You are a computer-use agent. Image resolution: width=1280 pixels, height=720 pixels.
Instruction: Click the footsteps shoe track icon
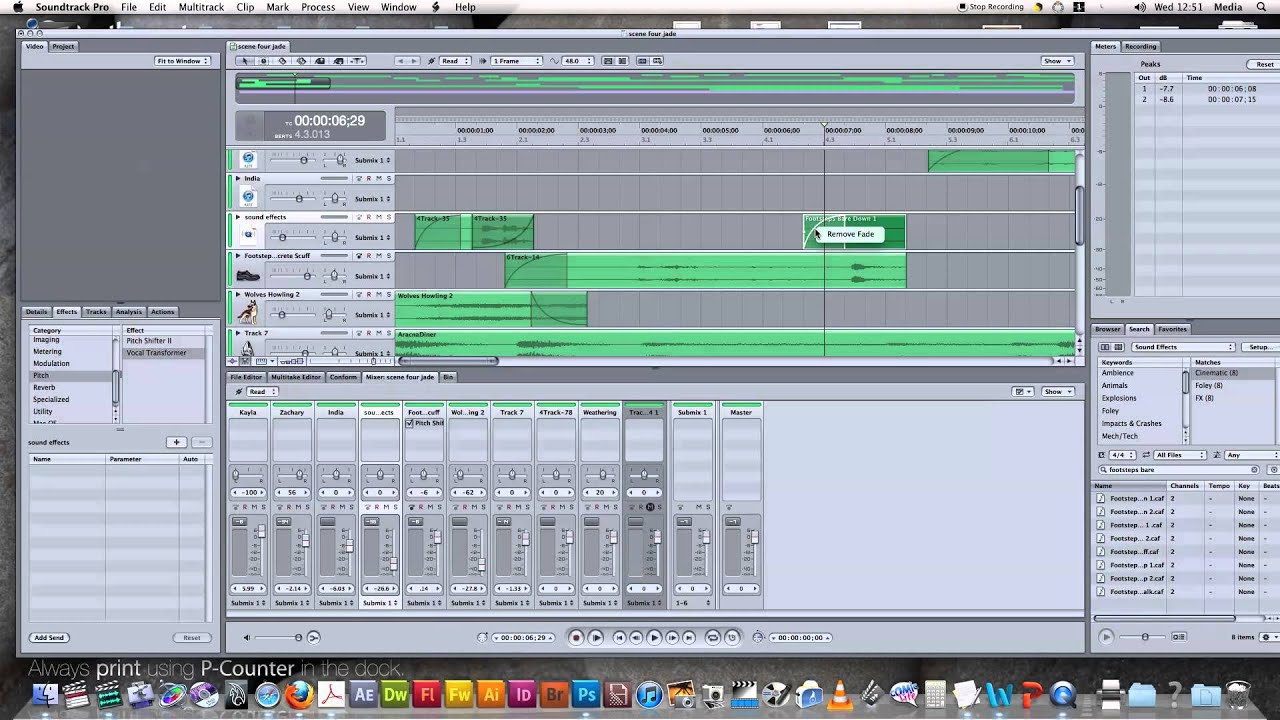pos(248,275)
